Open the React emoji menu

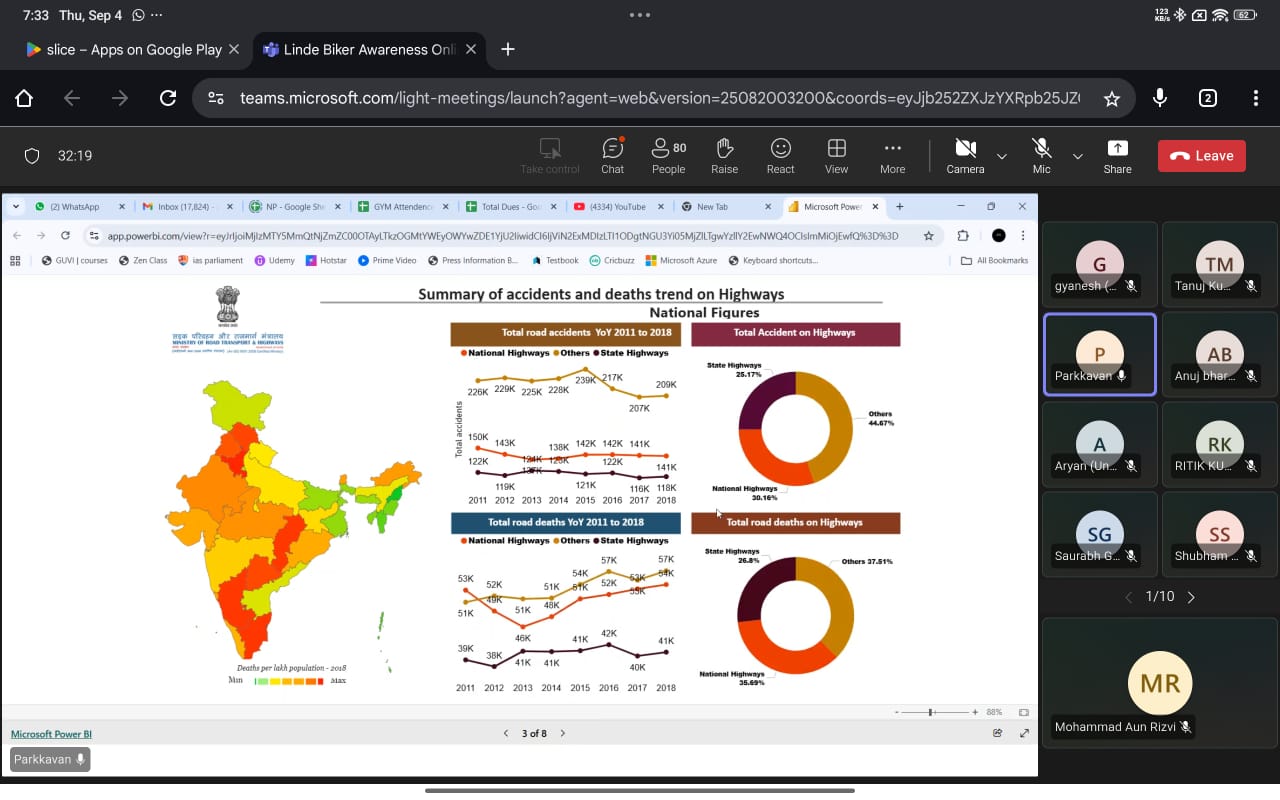pos(780,155)
